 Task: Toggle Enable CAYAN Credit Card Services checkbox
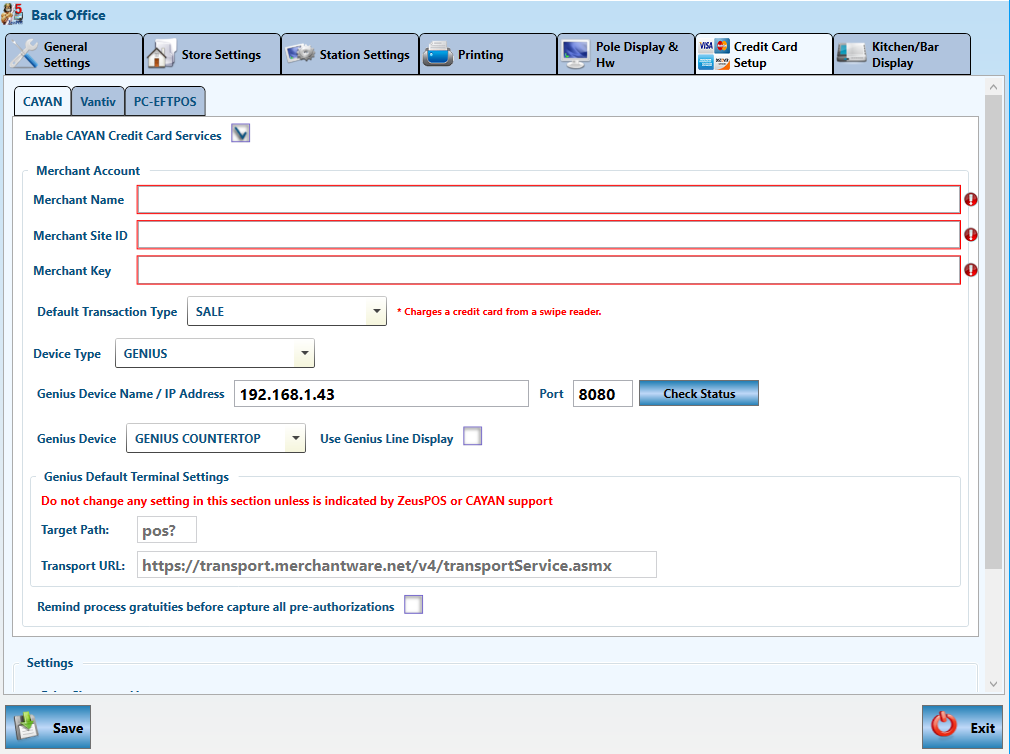(241, 133)
